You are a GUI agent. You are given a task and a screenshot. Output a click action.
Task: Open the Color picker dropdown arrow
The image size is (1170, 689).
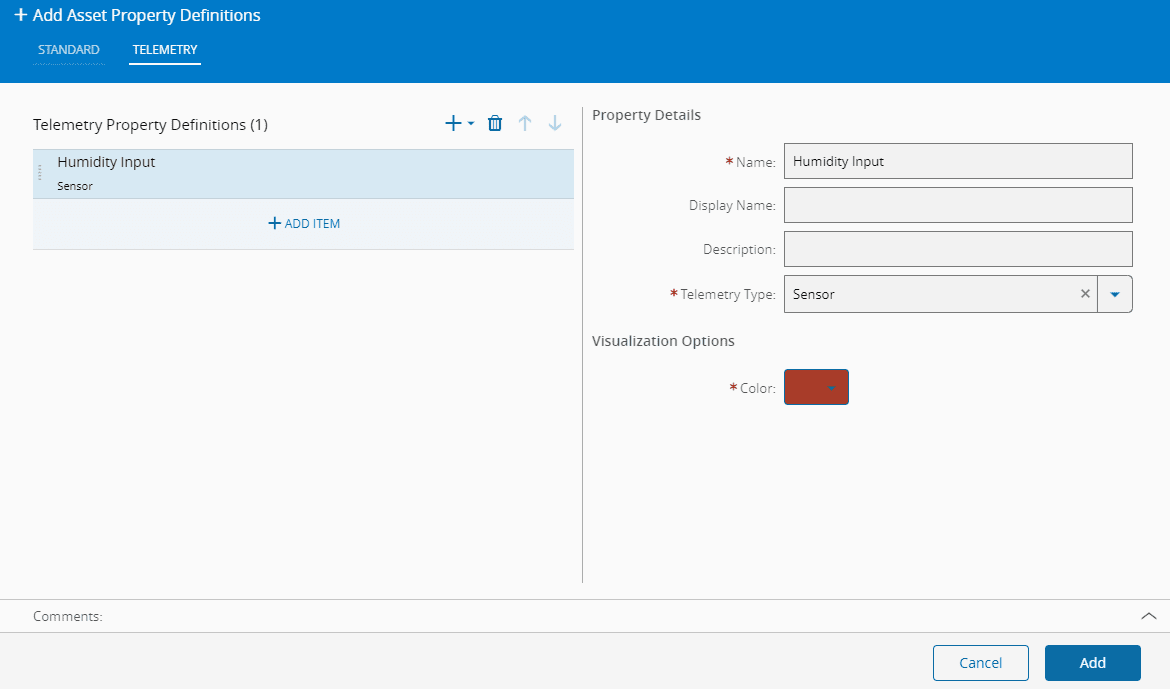coord(832,388)
